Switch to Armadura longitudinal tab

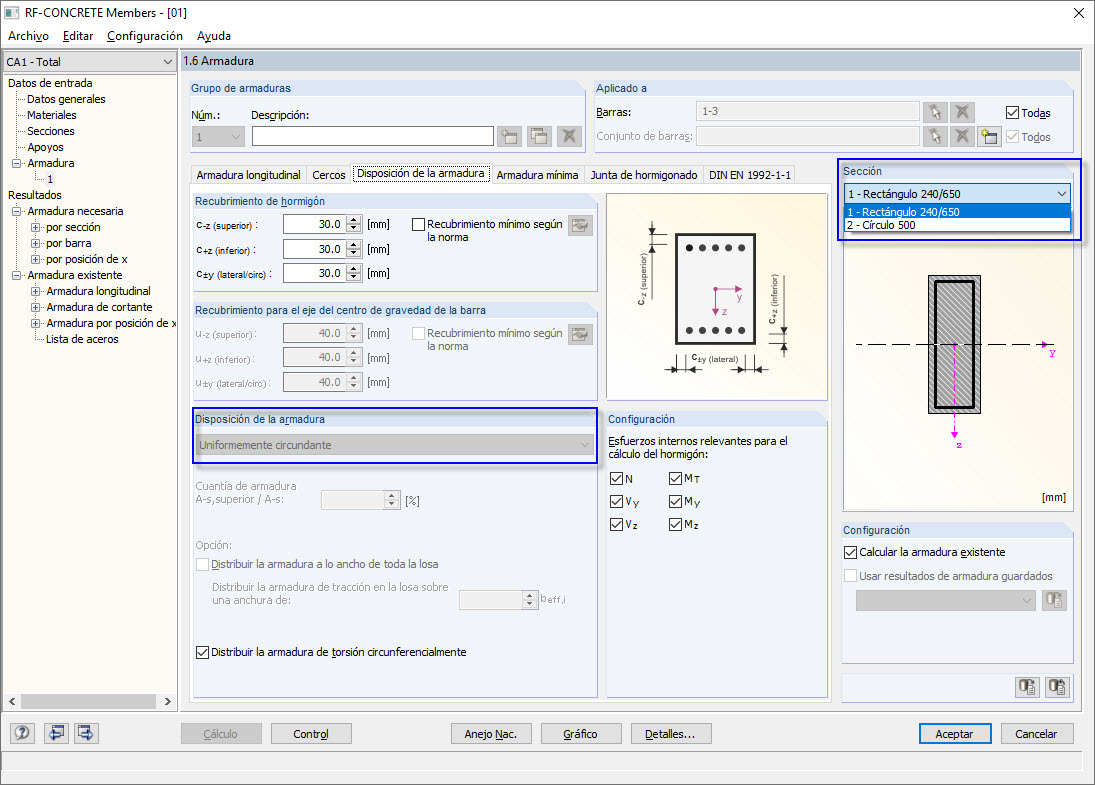[x=248, y=175]
